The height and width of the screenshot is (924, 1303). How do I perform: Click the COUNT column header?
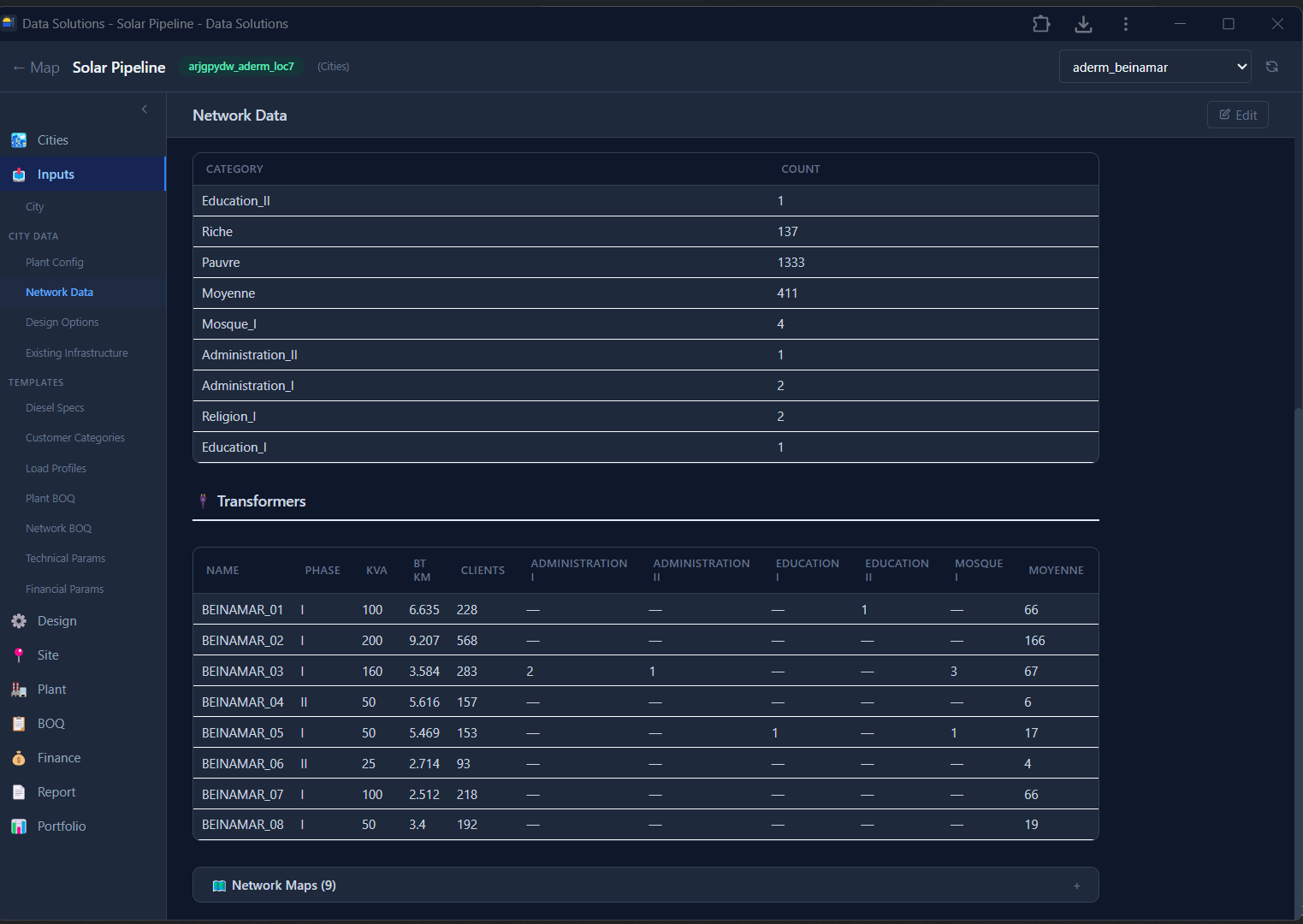(x=801, y=169)
